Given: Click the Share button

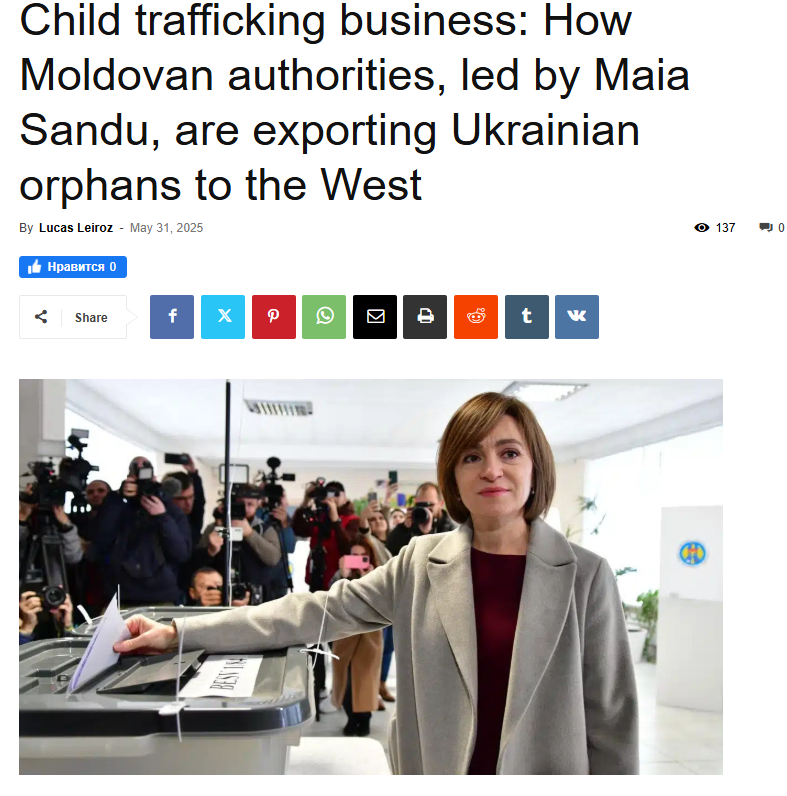Looking at the screenshot, I should click(x=73, y=317).
